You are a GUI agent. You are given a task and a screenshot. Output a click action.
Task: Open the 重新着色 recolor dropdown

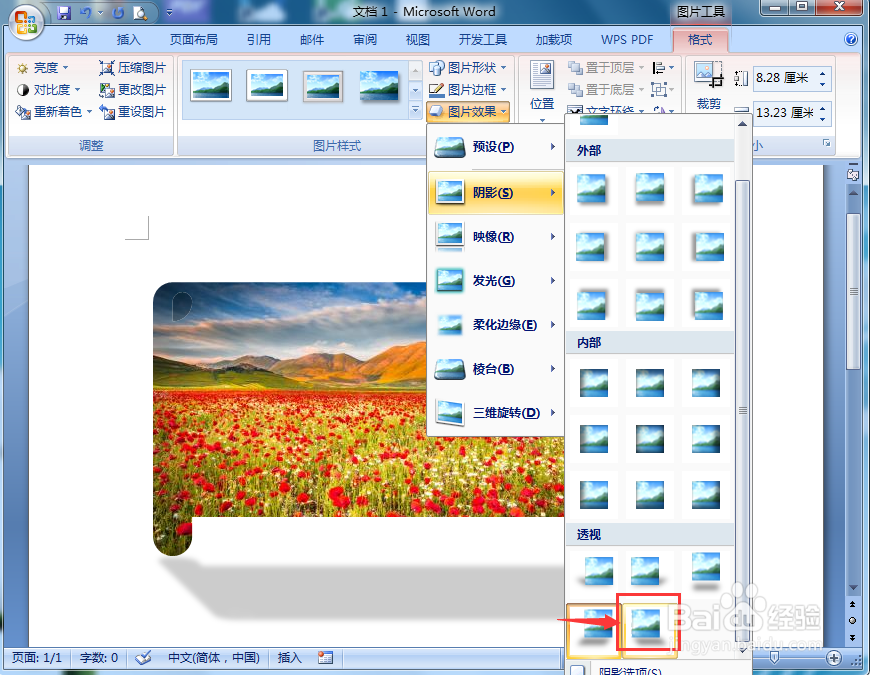[54, 111]
